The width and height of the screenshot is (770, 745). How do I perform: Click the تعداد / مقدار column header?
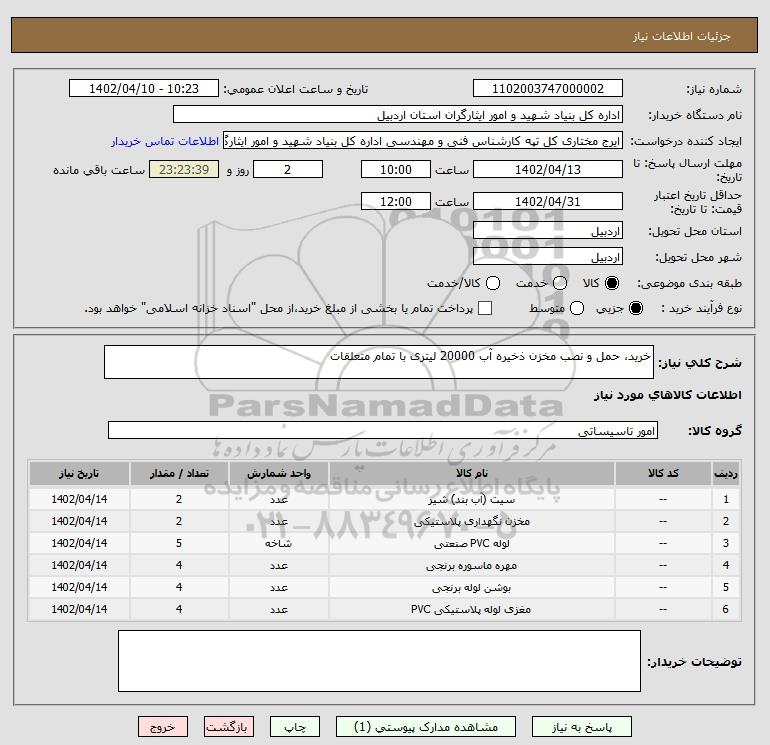coord(179,473)
